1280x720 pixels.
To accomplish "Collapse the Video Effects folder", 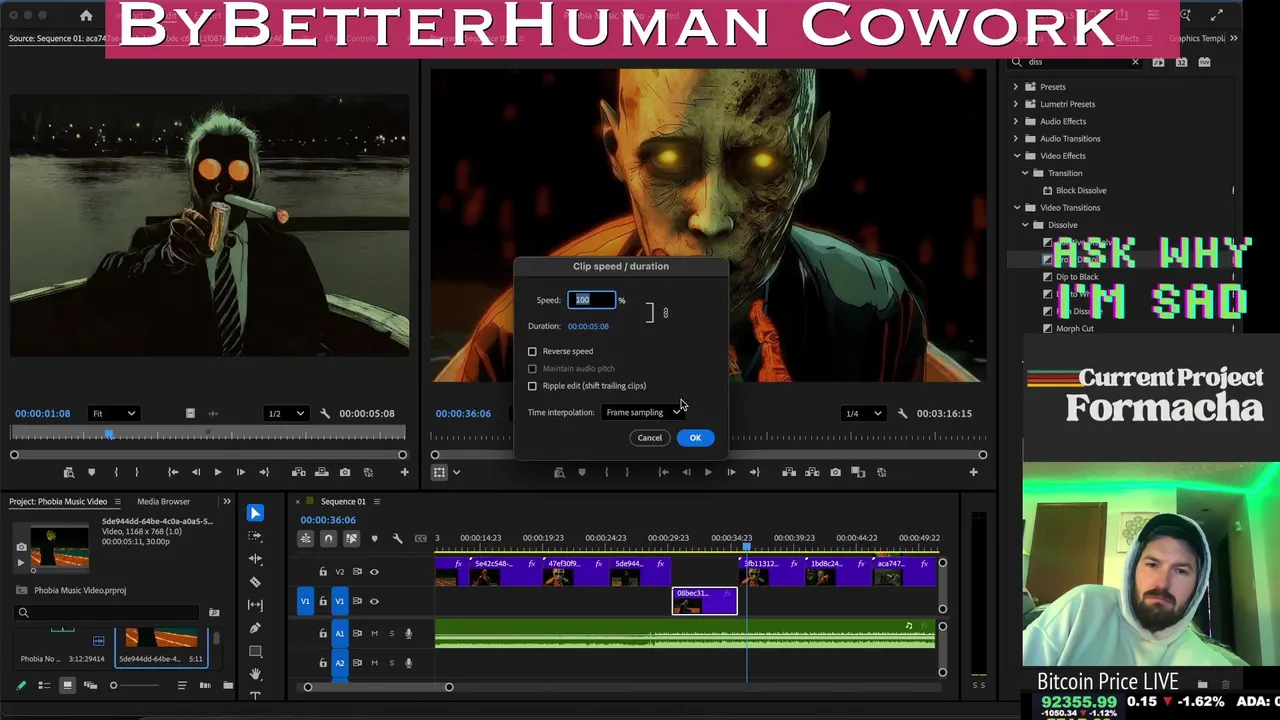I will click(x=1016, y=156).
